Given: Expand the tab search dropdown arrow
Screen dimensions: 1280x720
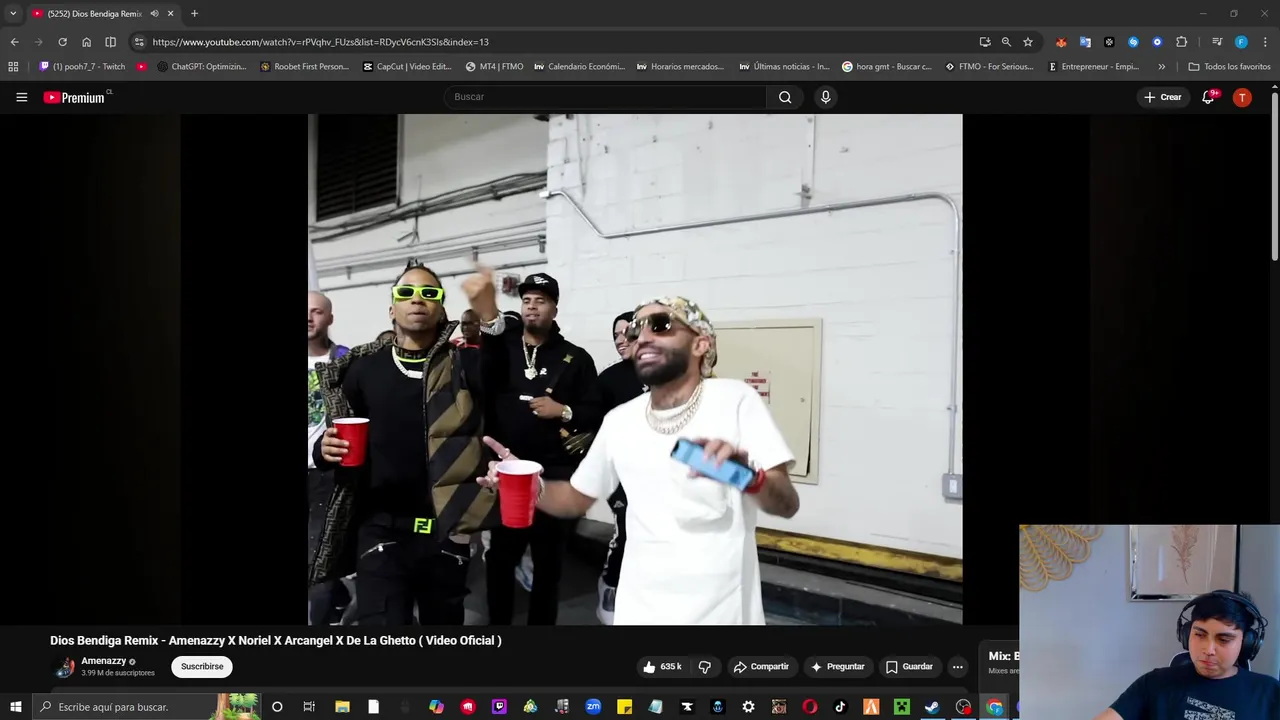Looking at the screenshot, I should (x=13, y=14).
